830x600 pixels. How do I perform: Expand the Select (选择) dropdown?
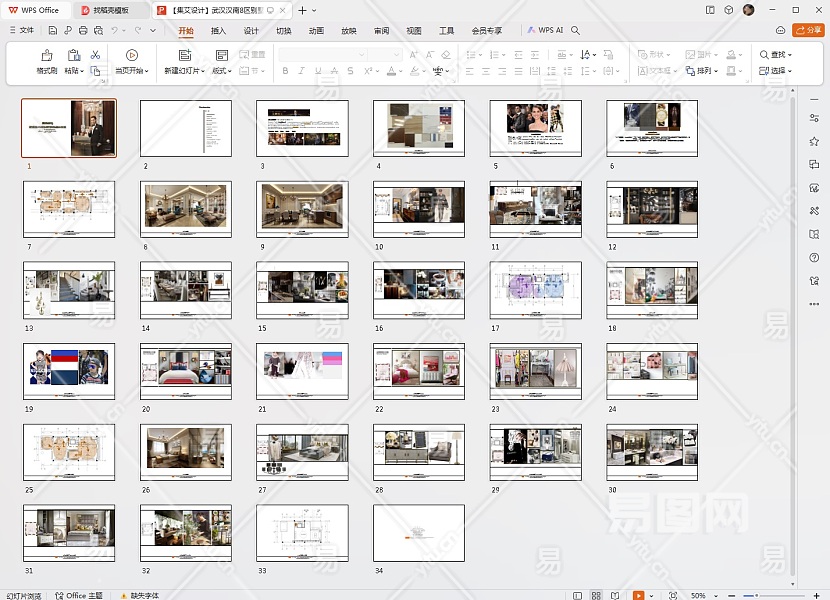pyautogui.click(x=776, y=71)
